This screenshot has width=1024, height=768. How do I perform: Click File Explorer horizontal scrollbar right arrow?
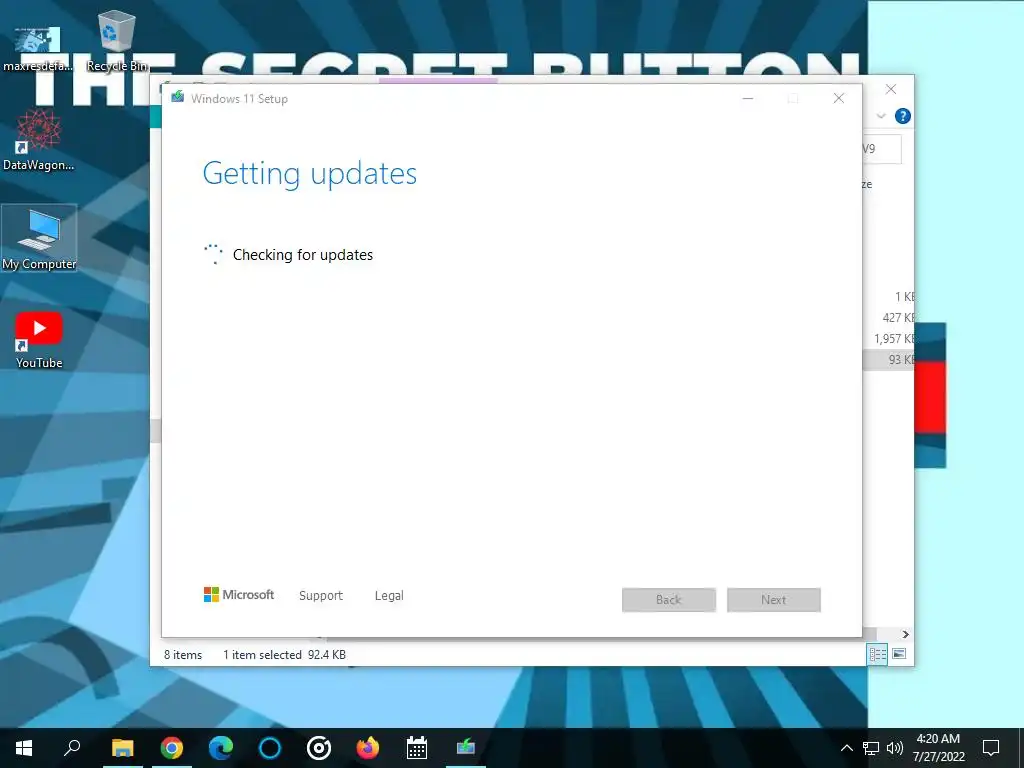(905, 634)
